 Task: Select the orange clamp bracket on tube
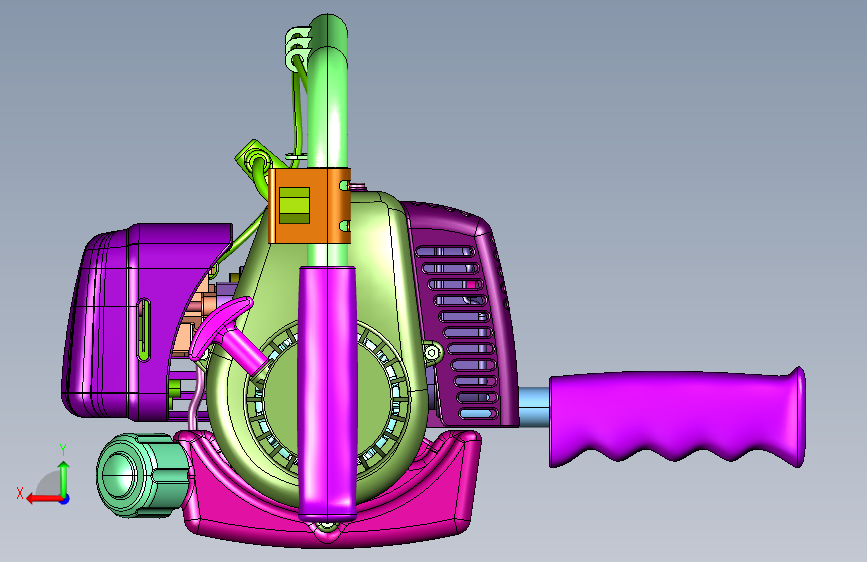click(309, 206)
